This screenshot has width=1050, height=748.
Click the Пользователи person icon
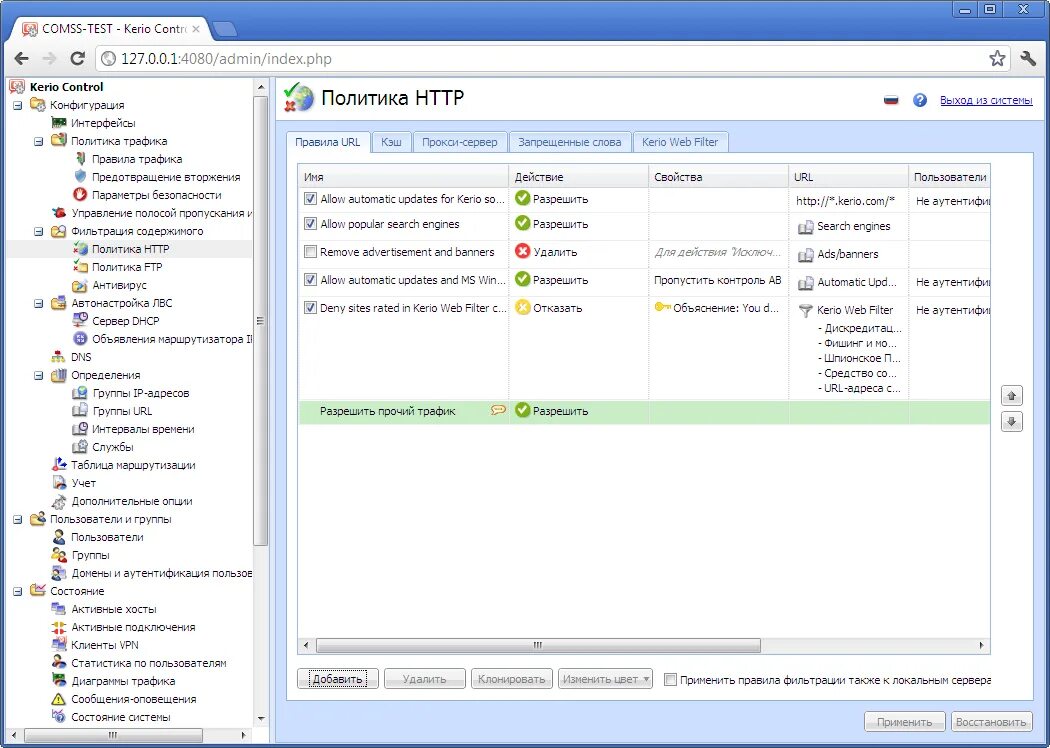click(60, 537)
